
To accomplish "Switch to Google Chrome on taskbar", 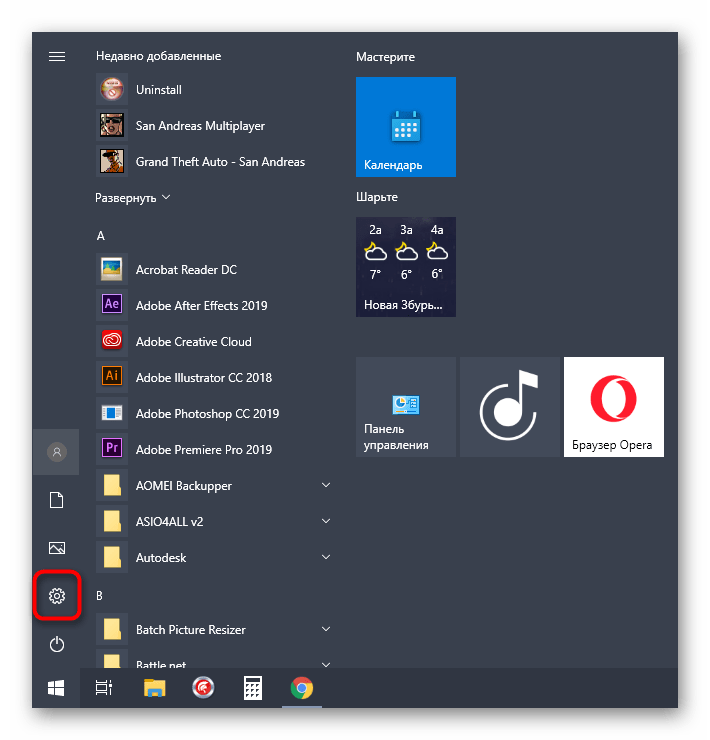I will [x=302, y=688].
